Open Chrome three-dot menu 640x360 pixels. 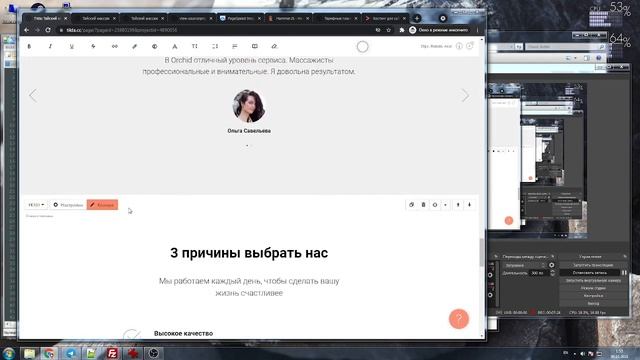click(478, 30)
